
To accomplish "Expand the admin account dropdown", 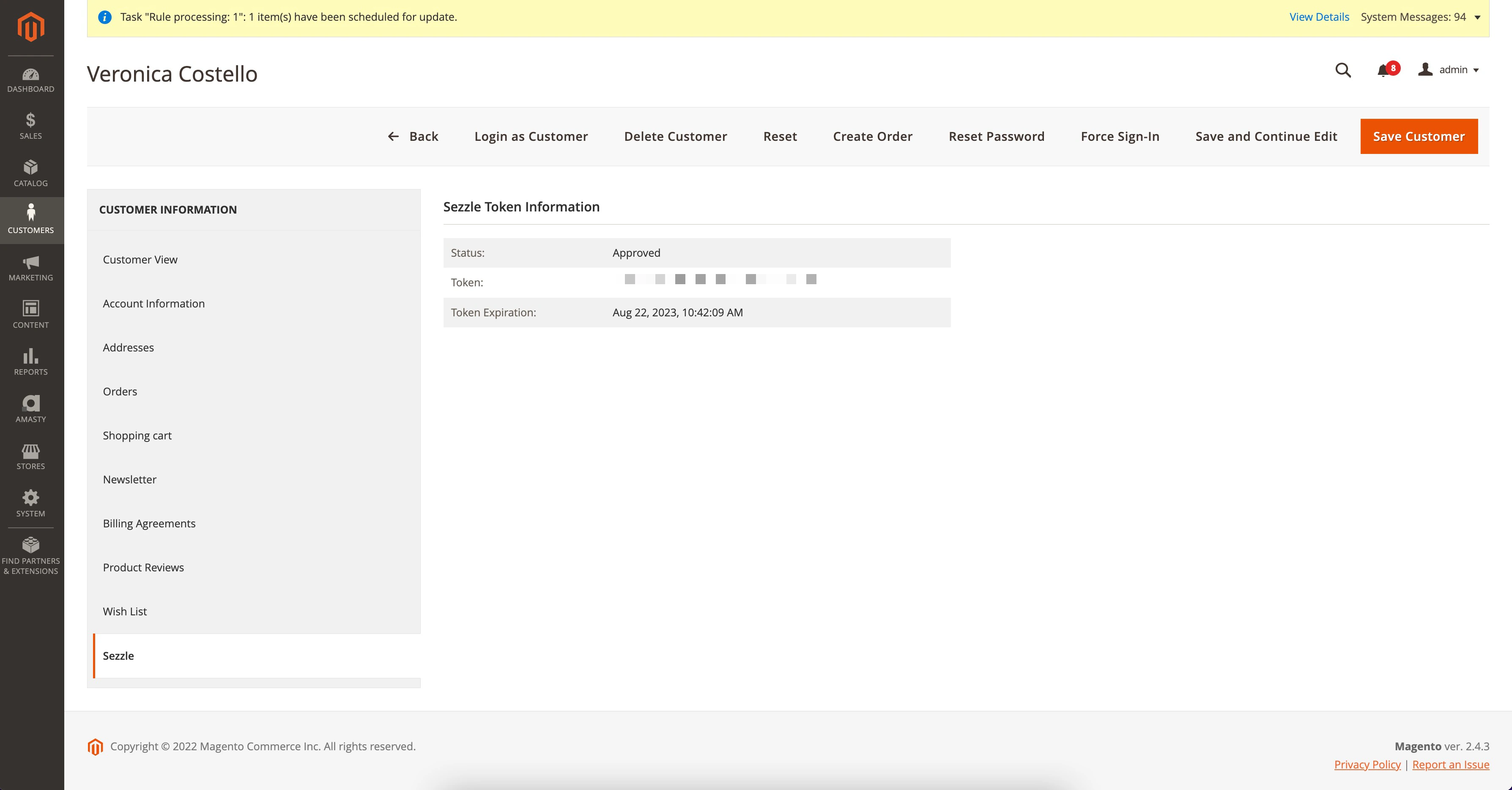I will point(1449,70).
